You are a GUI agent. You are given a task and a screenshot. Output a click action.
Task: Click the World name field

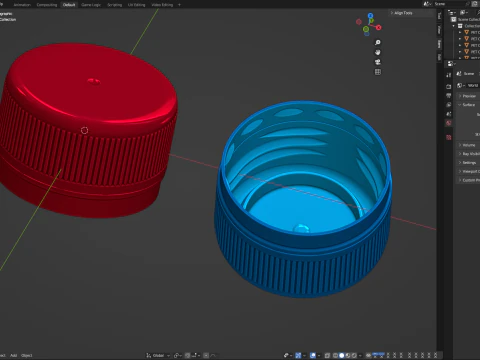(473, 85)
